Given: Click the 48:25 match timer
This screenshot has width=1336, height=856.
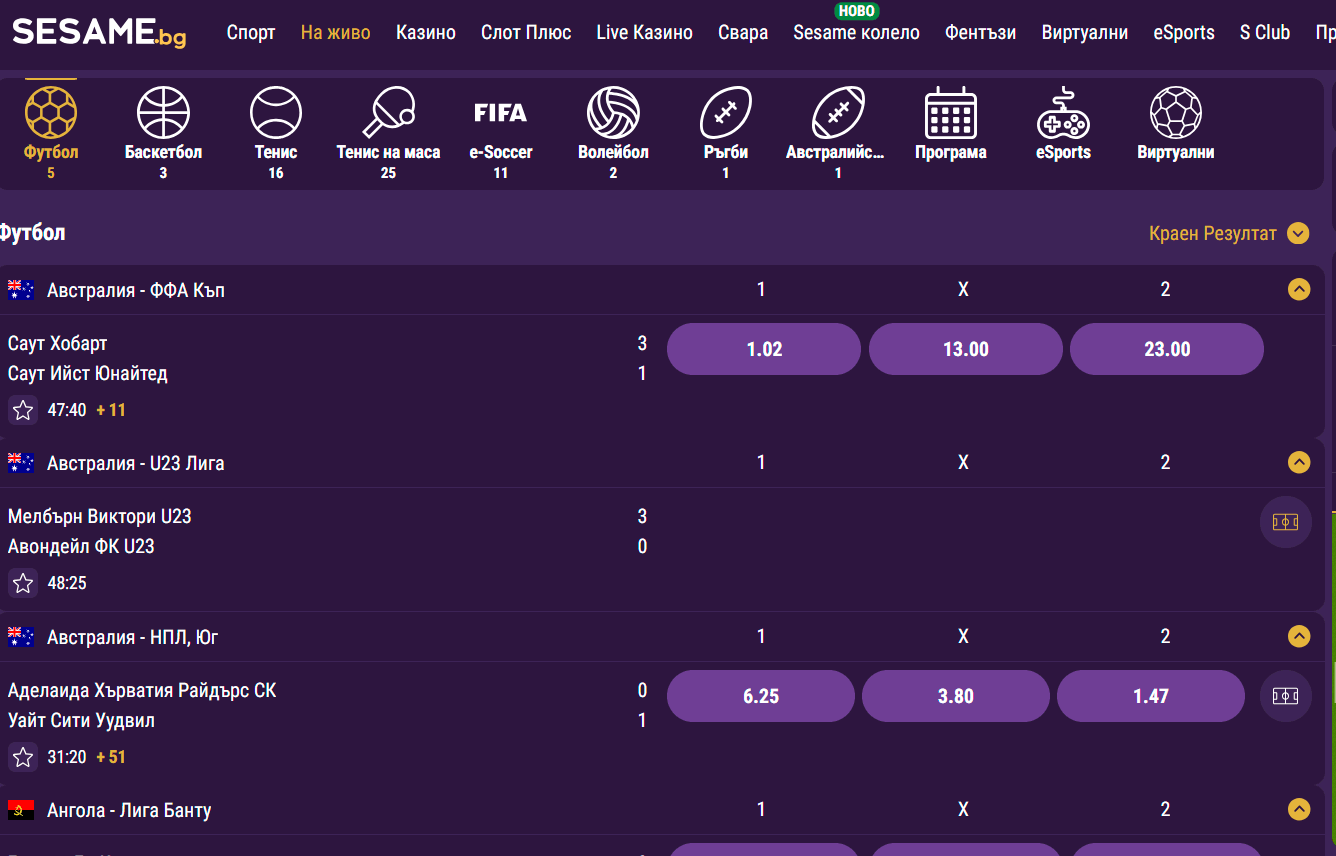Looking at the screenshot, I should [x=67, y=583].
